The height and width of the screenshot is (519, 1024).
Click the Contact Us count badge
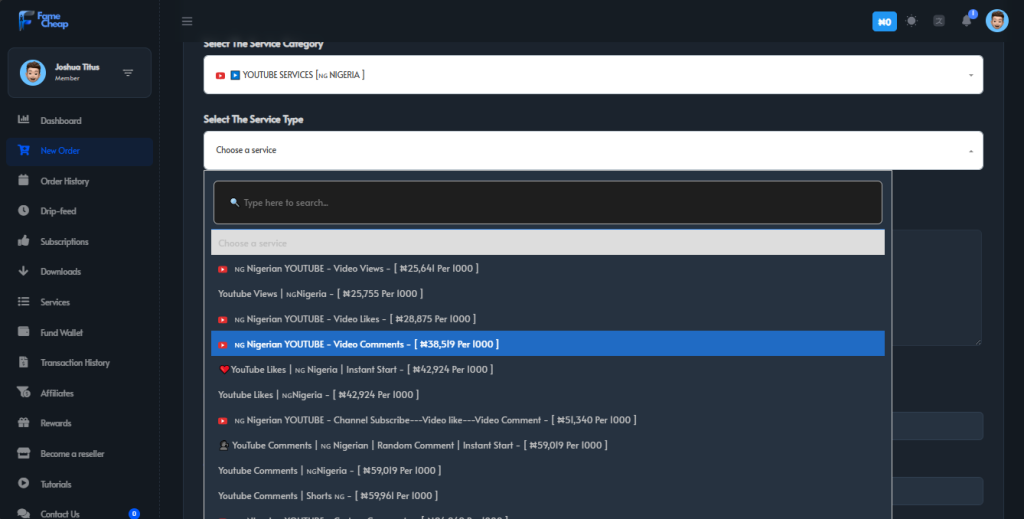tap(134, 514)
